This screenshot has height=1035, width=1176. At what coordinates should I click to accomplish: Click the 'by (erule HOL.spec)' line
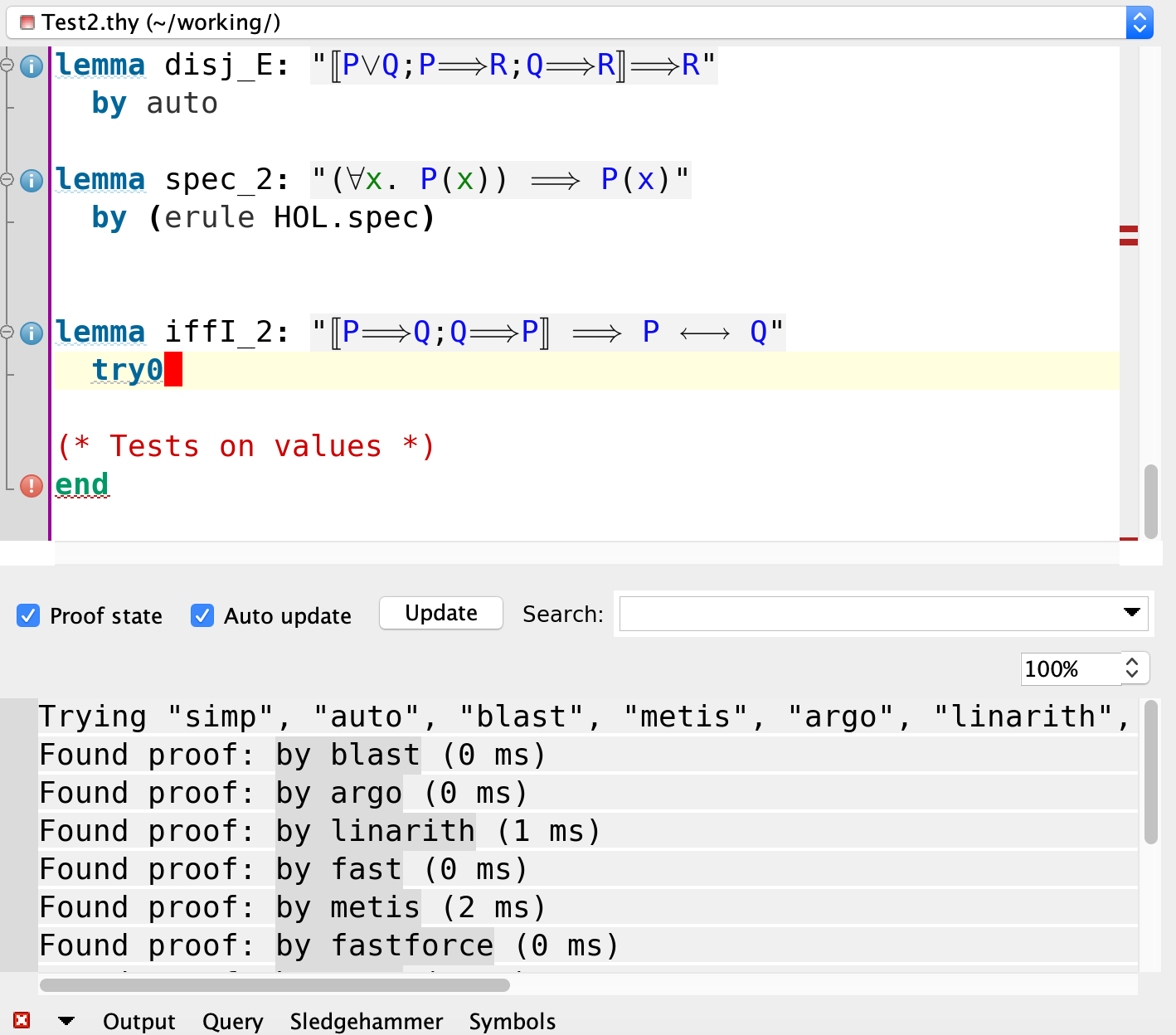264,218
